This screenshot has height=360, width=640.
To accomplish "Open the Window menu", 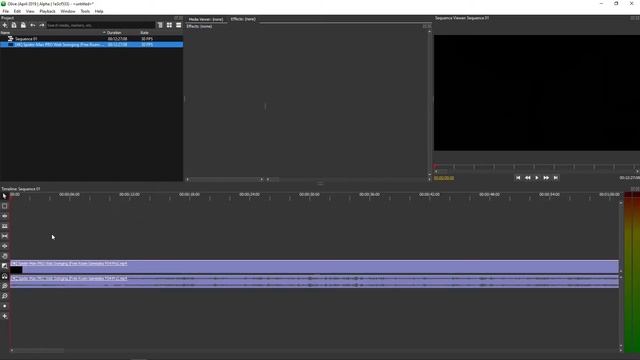I will [68, 11].
